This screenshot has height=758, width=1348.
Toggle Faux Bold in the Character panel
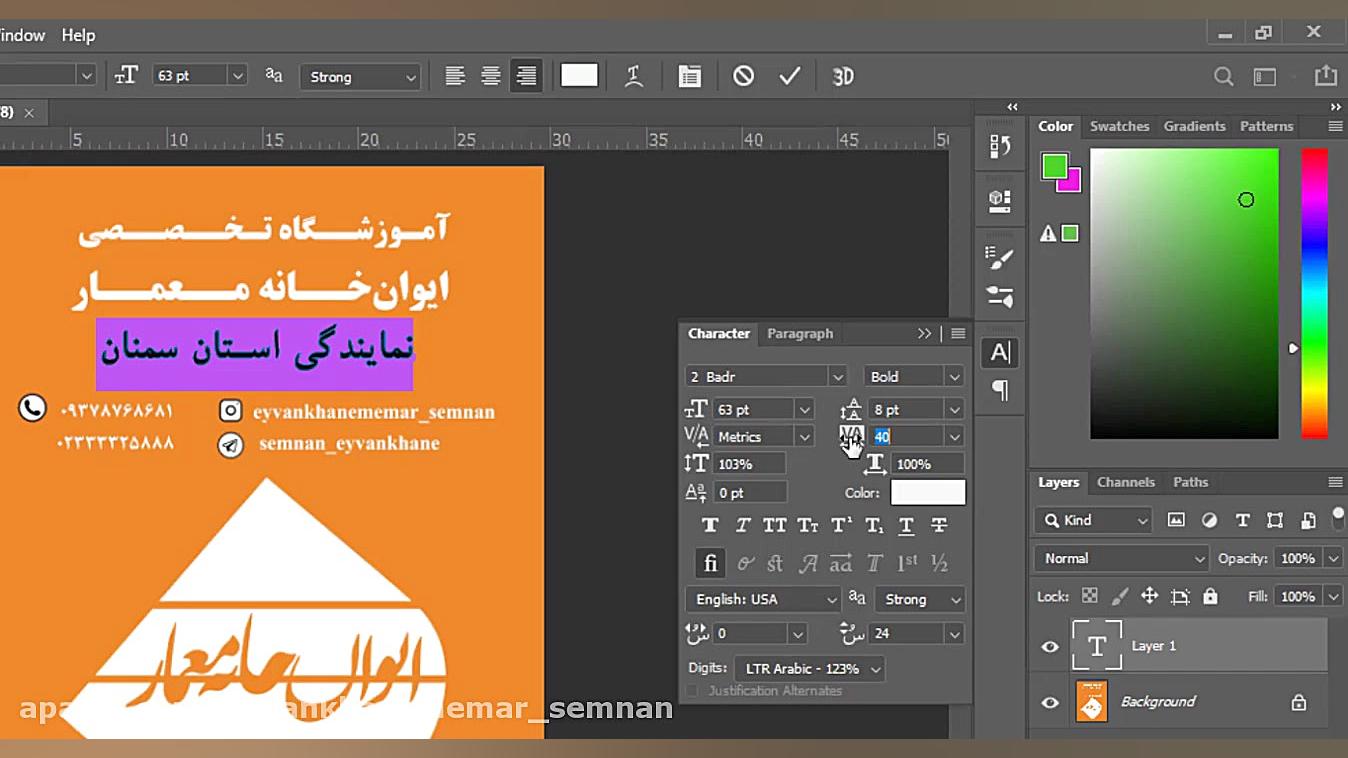(710, 525)
